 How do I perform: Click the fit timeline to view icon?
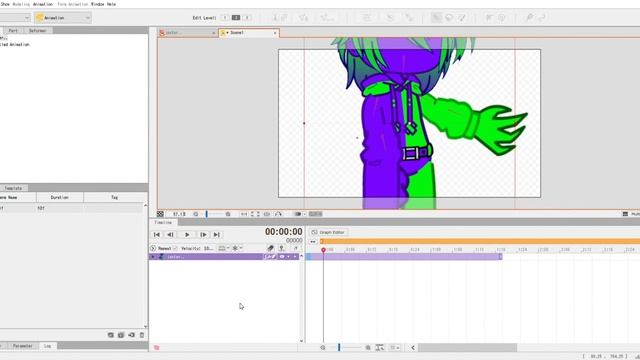click(380, 348)
